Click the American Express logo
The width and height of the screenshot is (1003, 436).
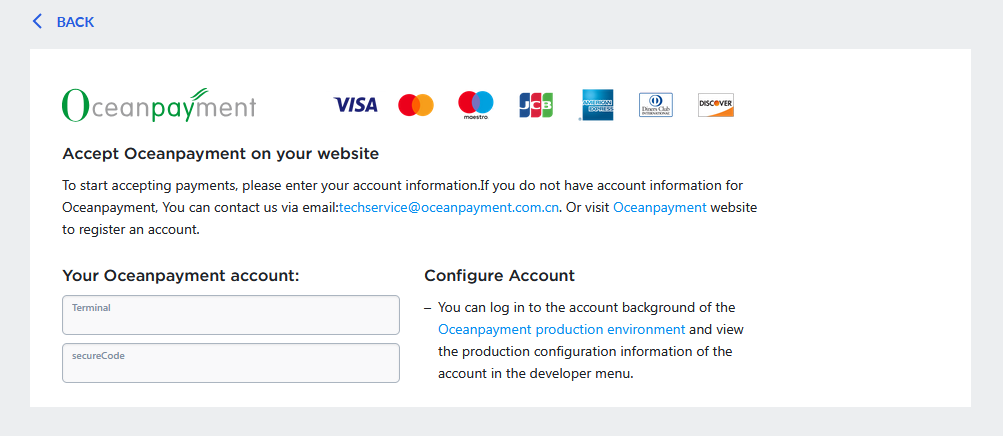(597, 104)
